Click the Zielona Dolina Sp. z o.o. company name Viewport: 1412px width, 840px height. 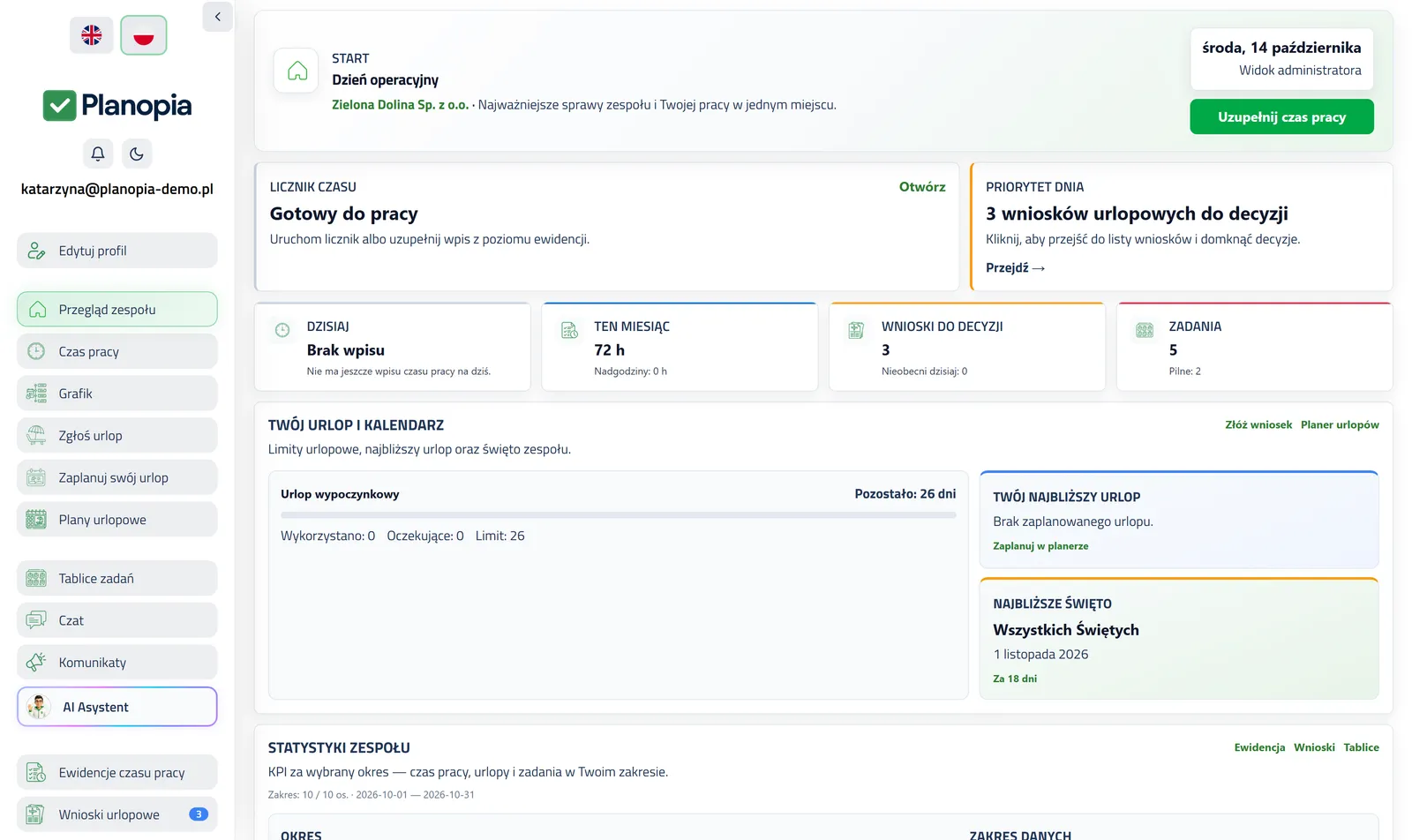click(x=400, y=105)
